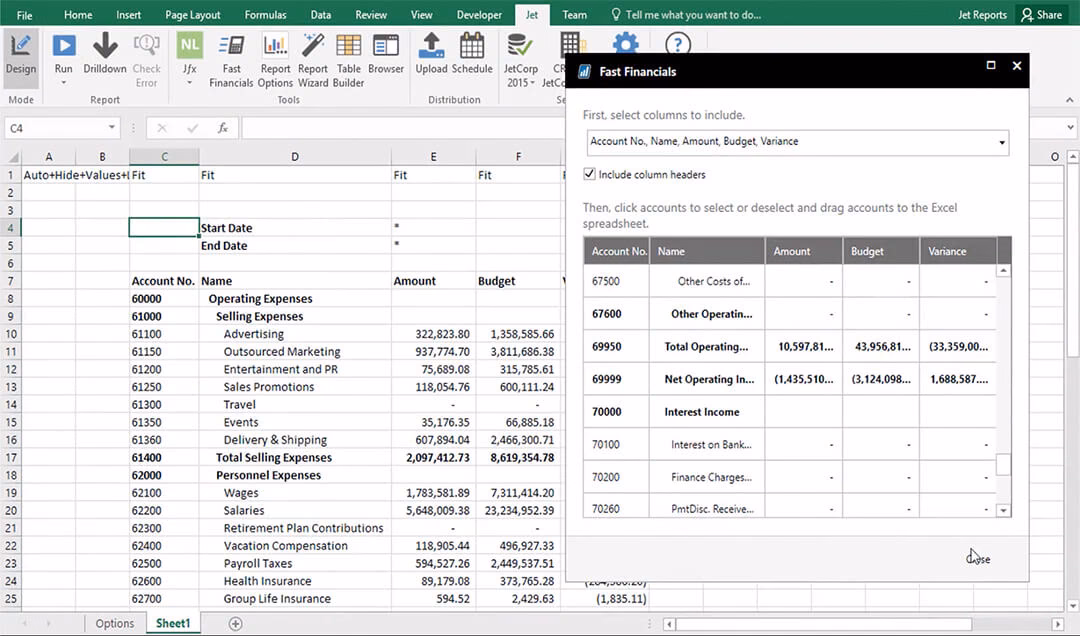The height and width of the screenshot is (636, 1080).
Task: Open the View tab
Action: tap(422, 14)
